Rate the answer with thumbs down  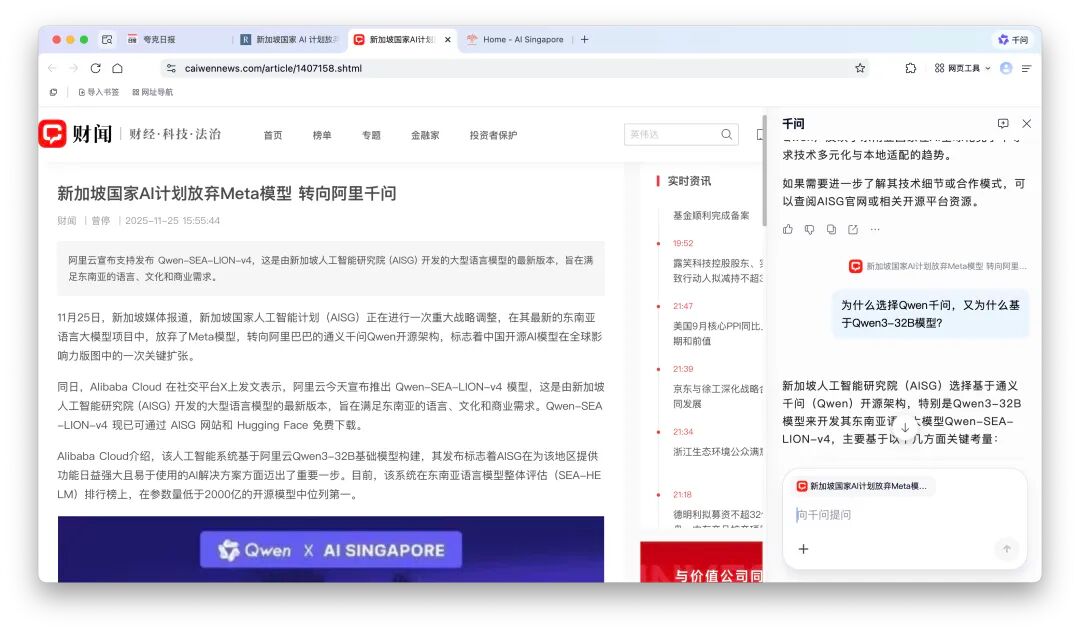(808, 229)
